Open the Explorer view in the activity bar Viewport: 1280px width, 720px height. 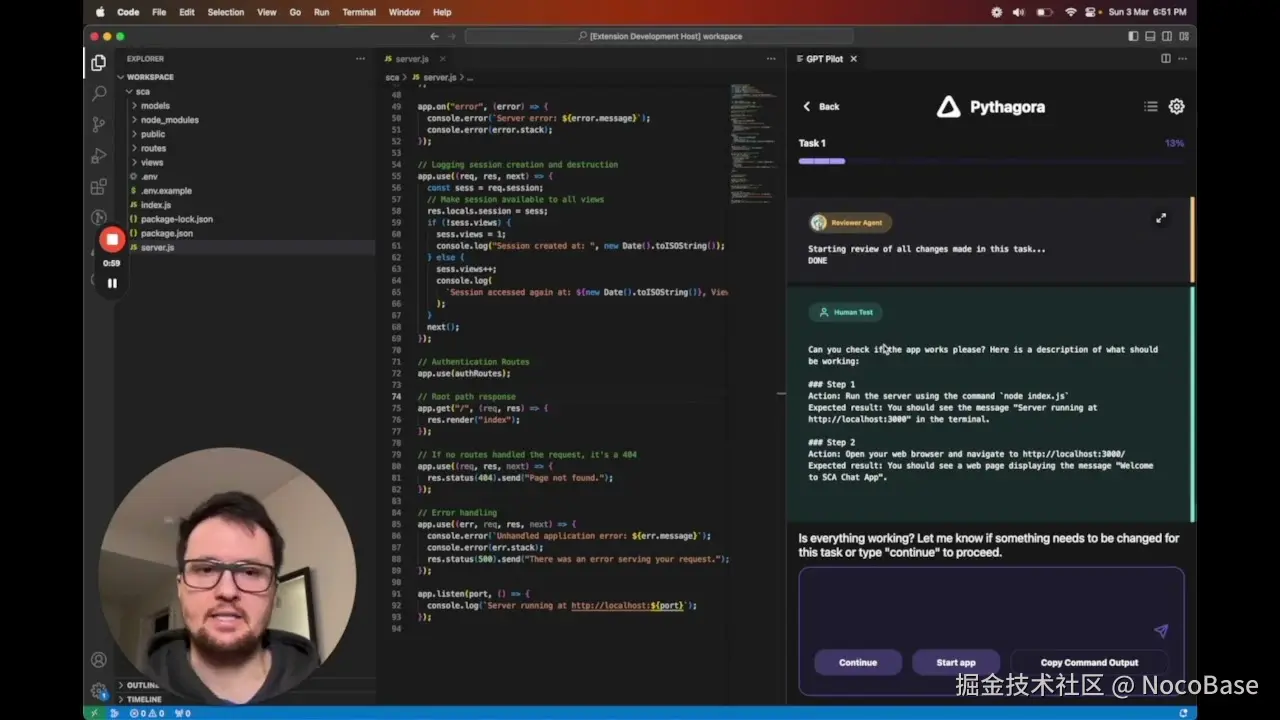(98, 63)
